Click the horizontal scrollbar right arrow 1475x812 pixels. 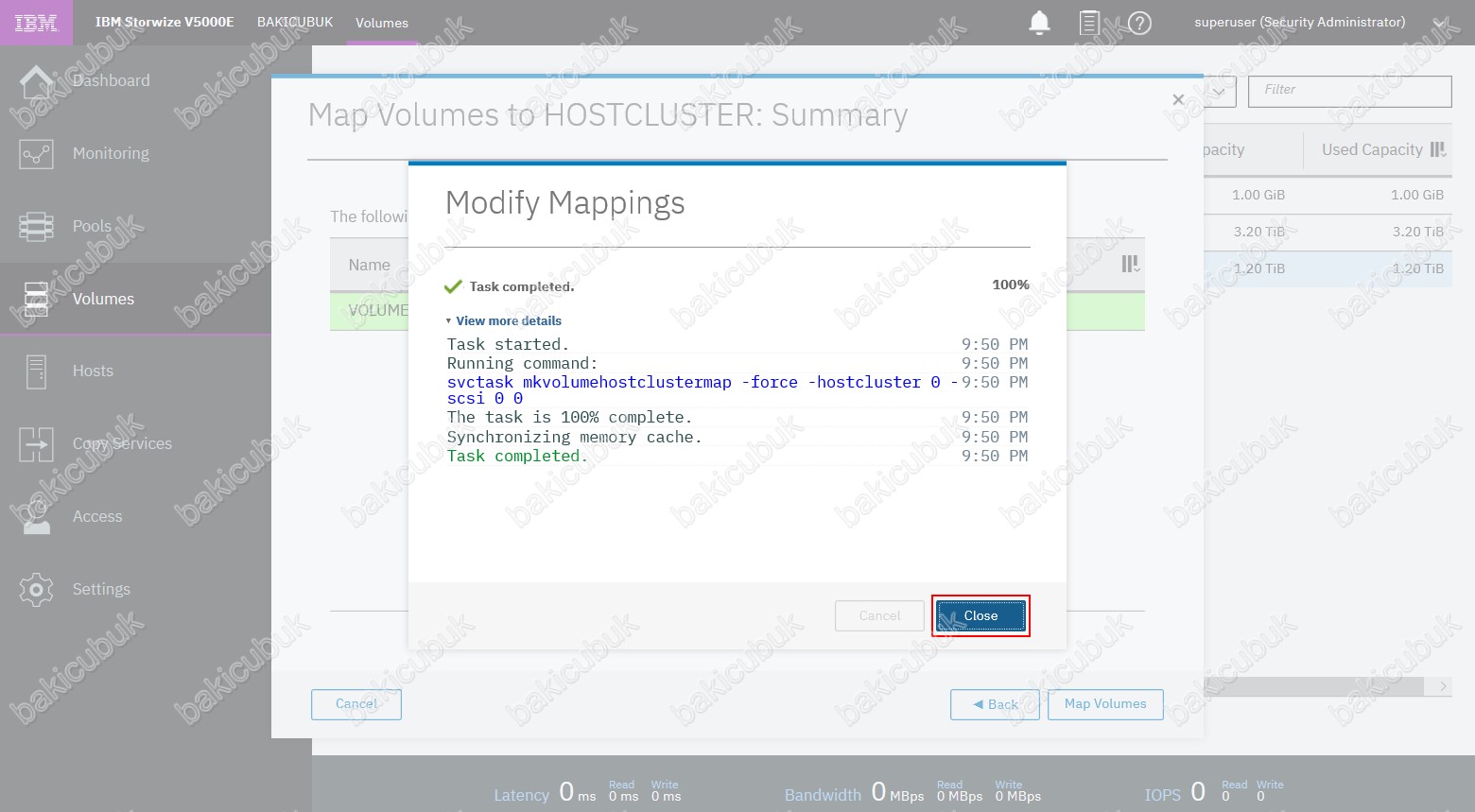1443,686
